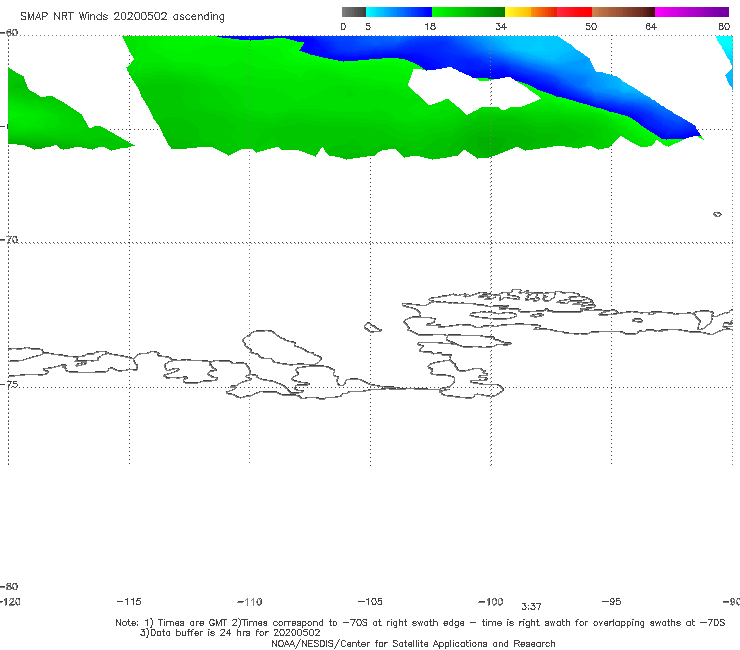The image size is (740, 650).
Task: Click the swath time stamp "3:37"
Action: (x=531, y=607)
